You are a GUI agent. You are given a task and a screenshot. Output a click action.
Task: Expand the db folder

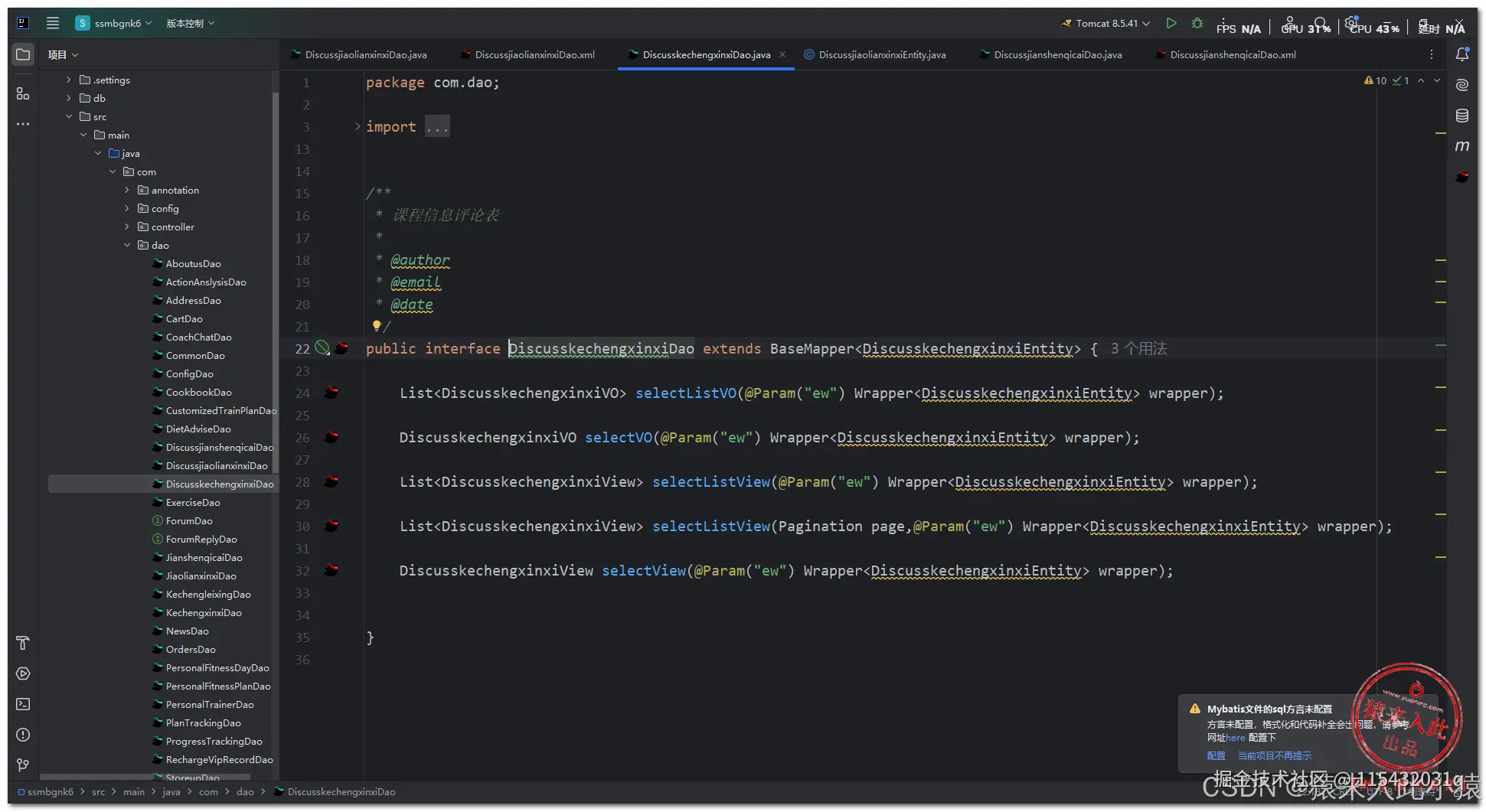coord(69,98)
